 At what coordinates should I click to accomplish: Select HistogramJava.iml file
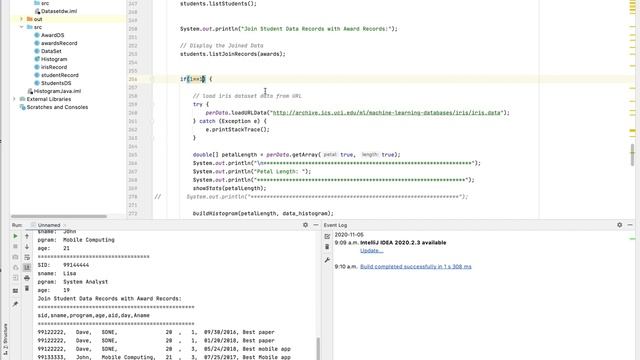coord(57,91)
